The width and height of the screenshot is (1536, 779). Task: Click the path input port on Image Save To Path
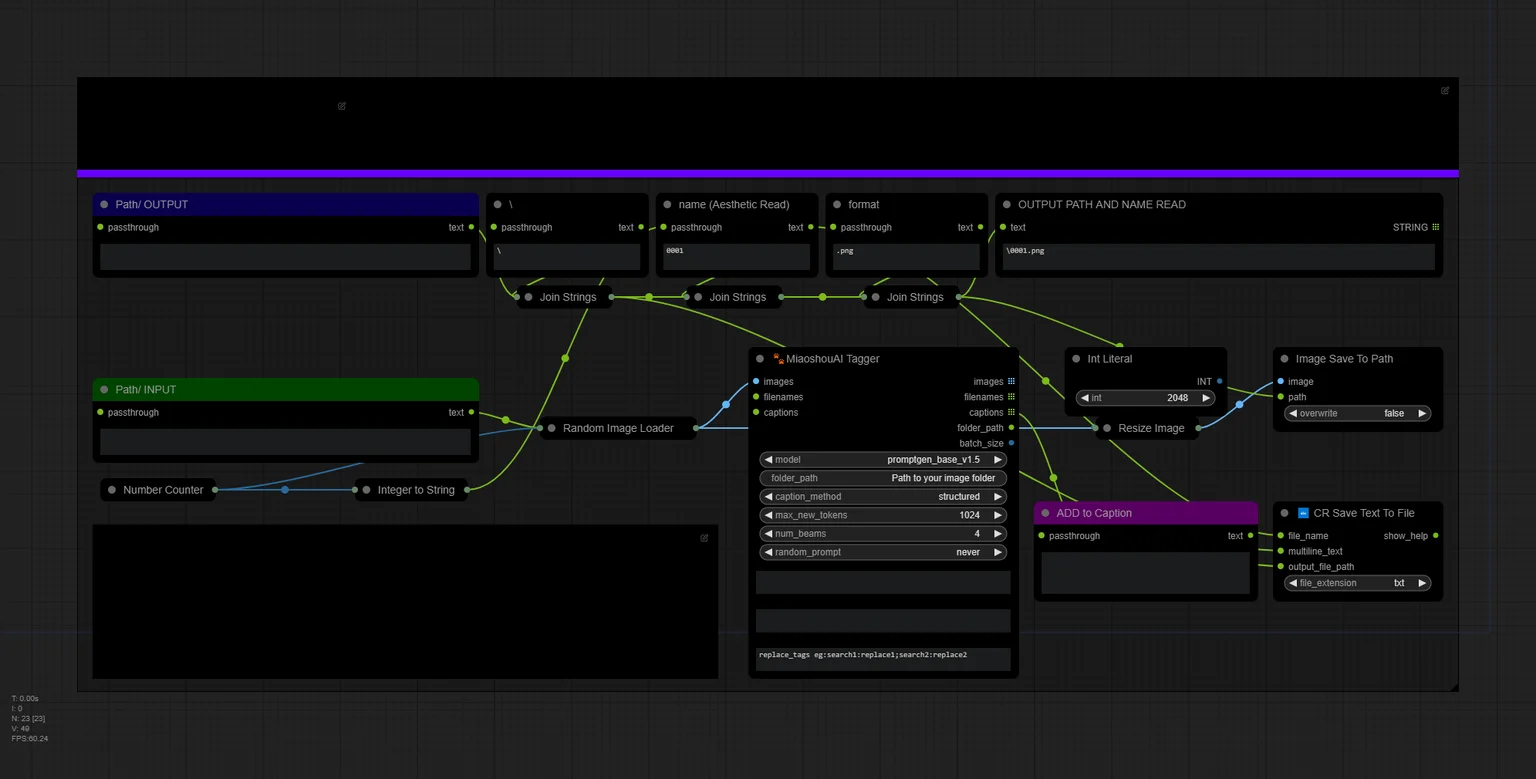pos(1281,397)
